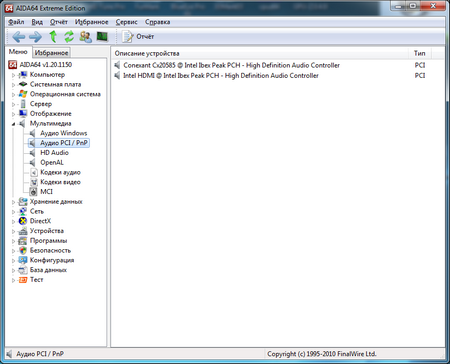Image resolution: width=450 pixels, height=364 pixels.
Task: Click the Windows flag Операционная система icon
Action: [x=23, y=94]
